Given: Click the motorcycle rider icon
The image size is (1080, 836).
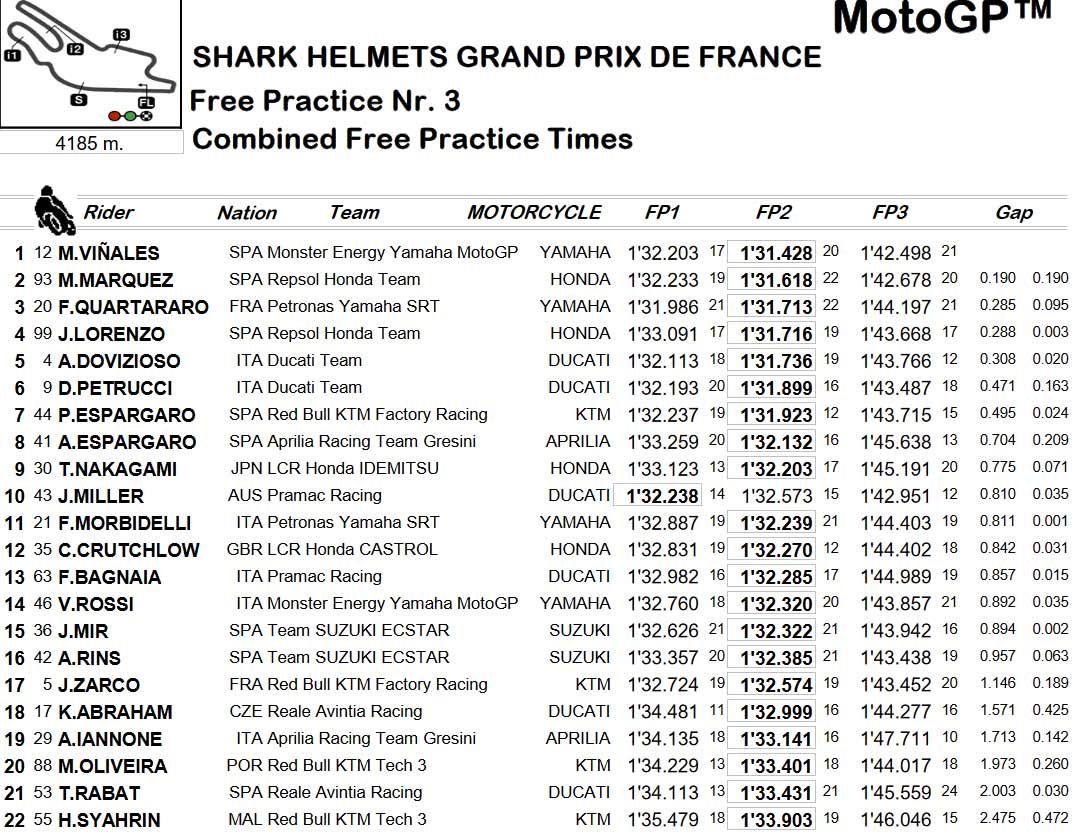Looking at the screenshot, I should pos(54,210).
